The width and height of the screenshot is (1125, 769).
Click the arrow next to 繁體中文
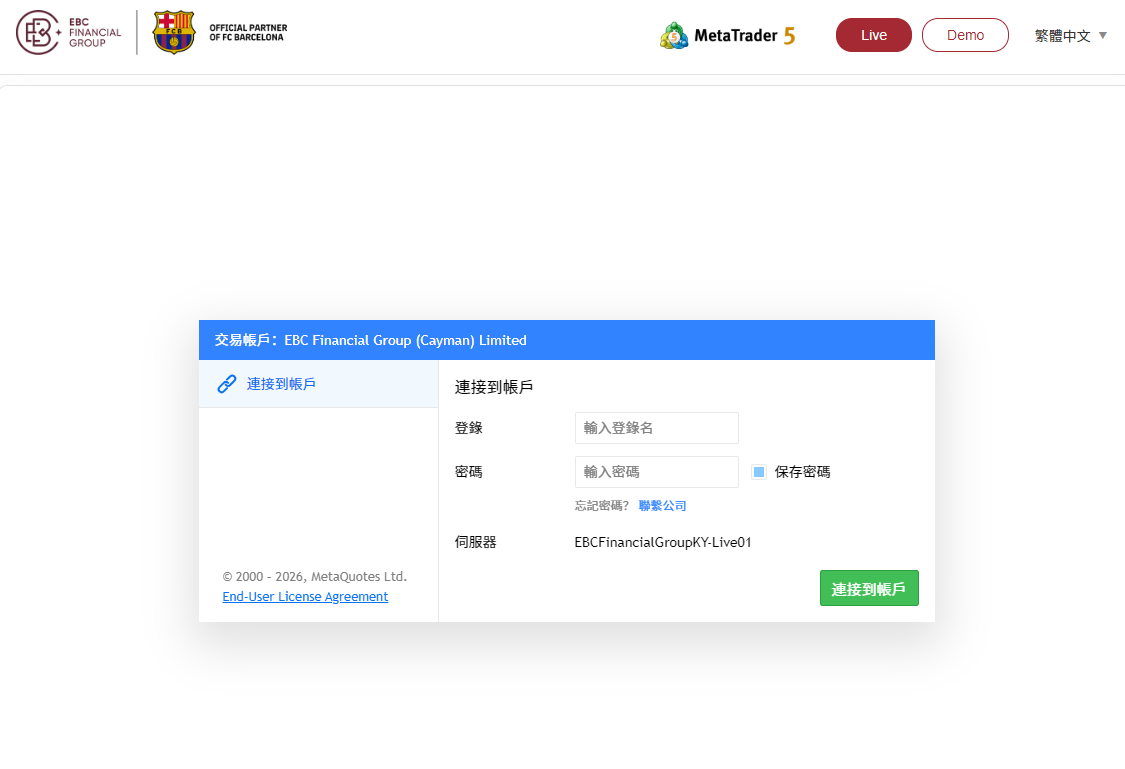tap(1102, 33)
